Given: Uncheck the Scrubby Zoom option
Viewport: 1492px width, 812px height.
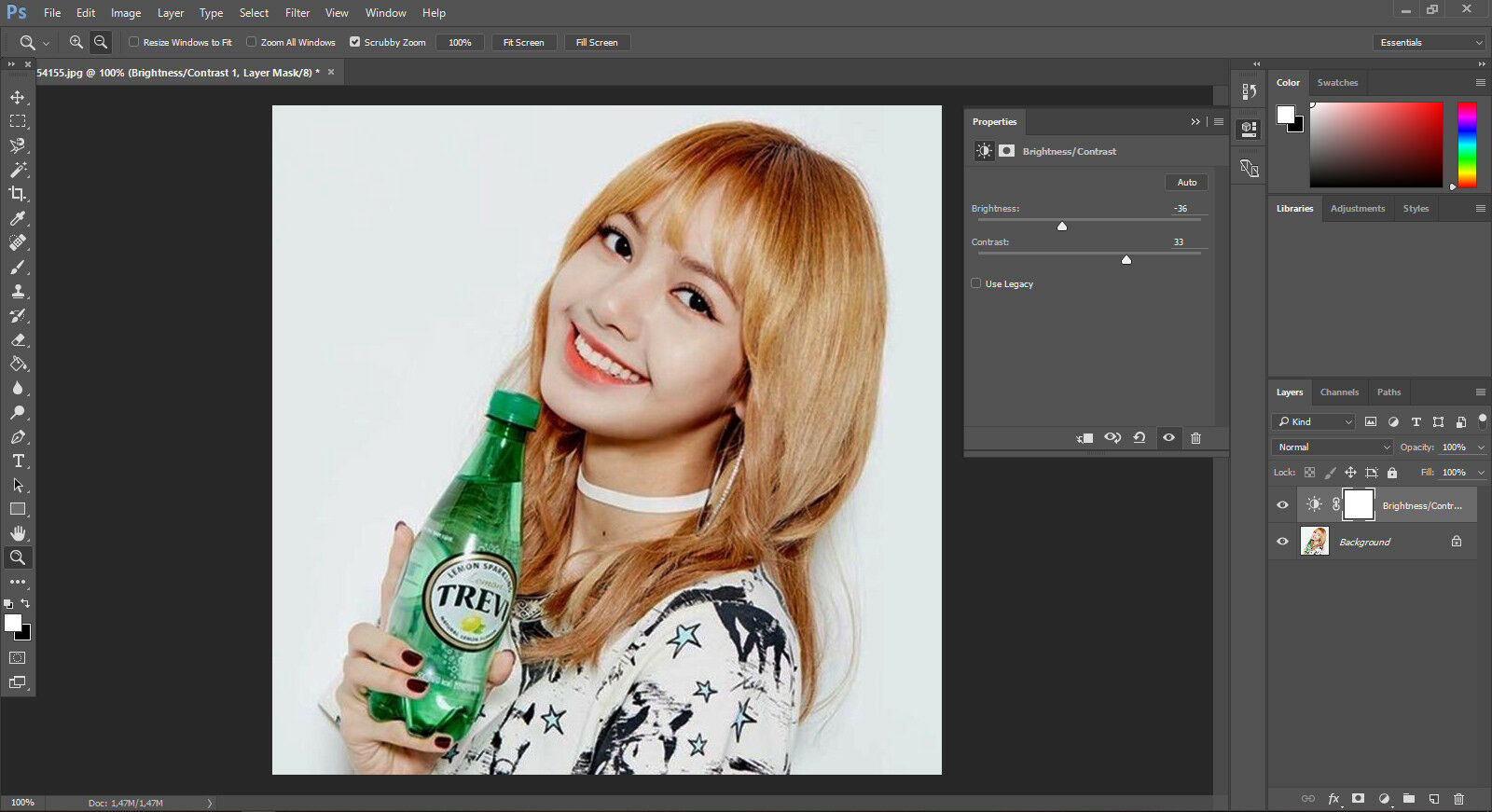Looking at the screenshot, I should (354, 42).
